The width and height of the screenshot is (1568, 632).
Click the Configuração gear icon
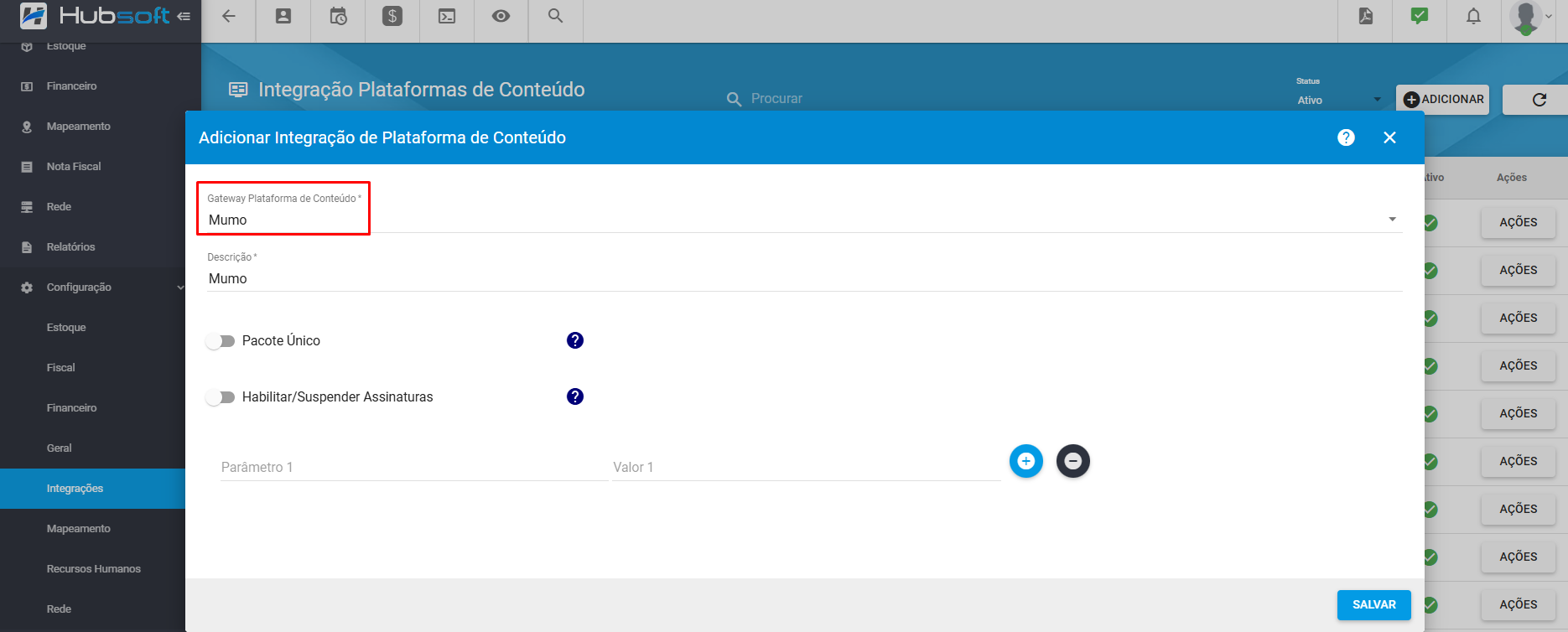tap(27, 288)
